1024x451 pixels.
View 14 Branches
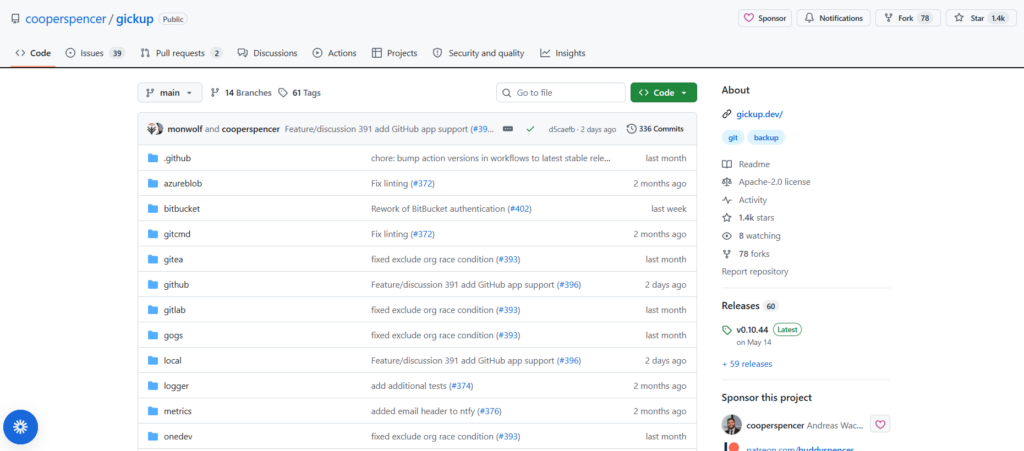point(241,93)
